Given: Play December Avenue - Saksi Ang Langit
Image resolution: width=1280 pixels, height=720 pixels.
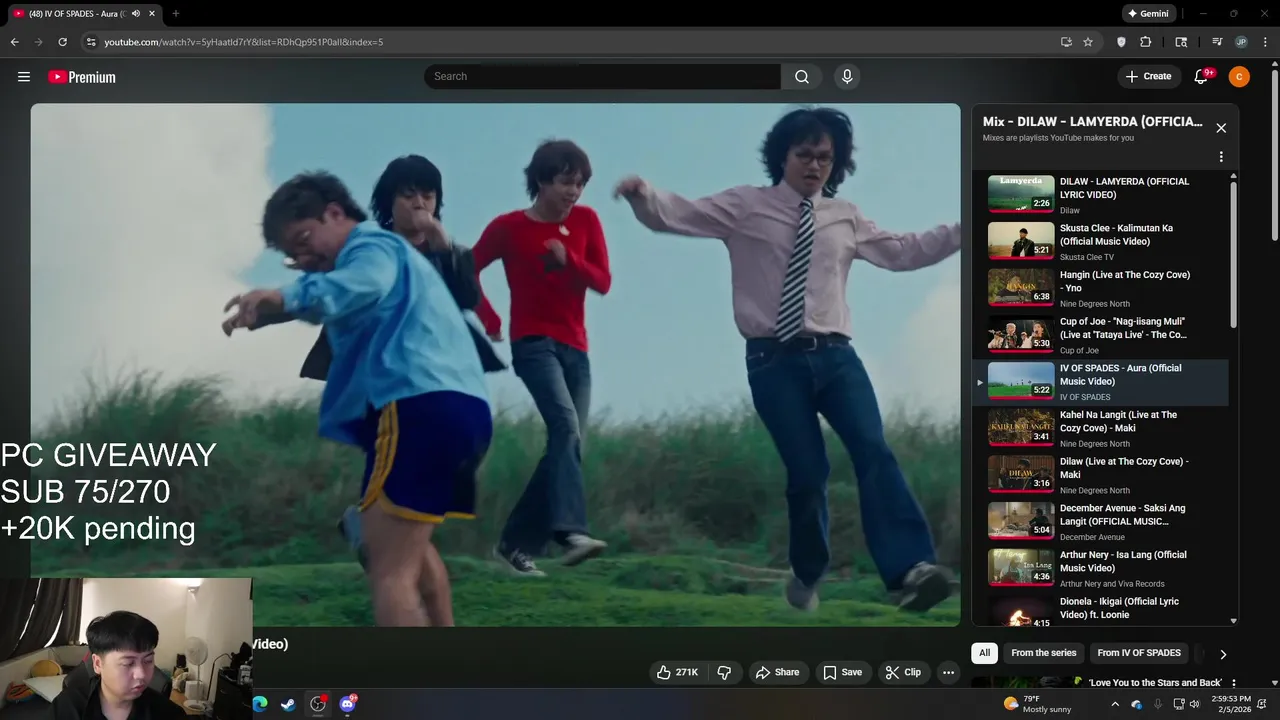Looking at the screenshot, I should (x=1100, y=521).
